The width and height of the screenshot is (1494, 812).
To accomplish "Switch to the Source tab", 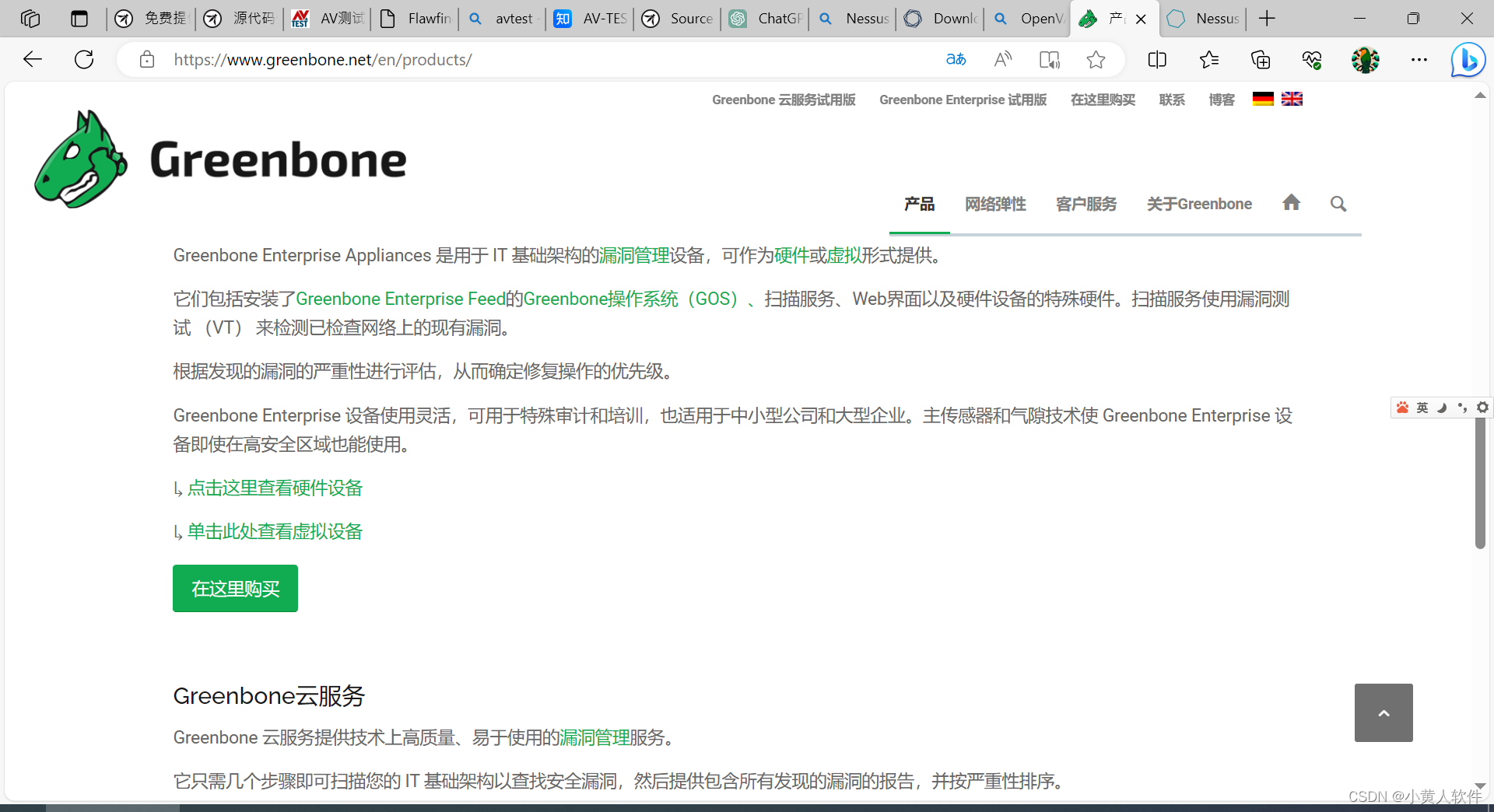I will [x=678, y=19].
